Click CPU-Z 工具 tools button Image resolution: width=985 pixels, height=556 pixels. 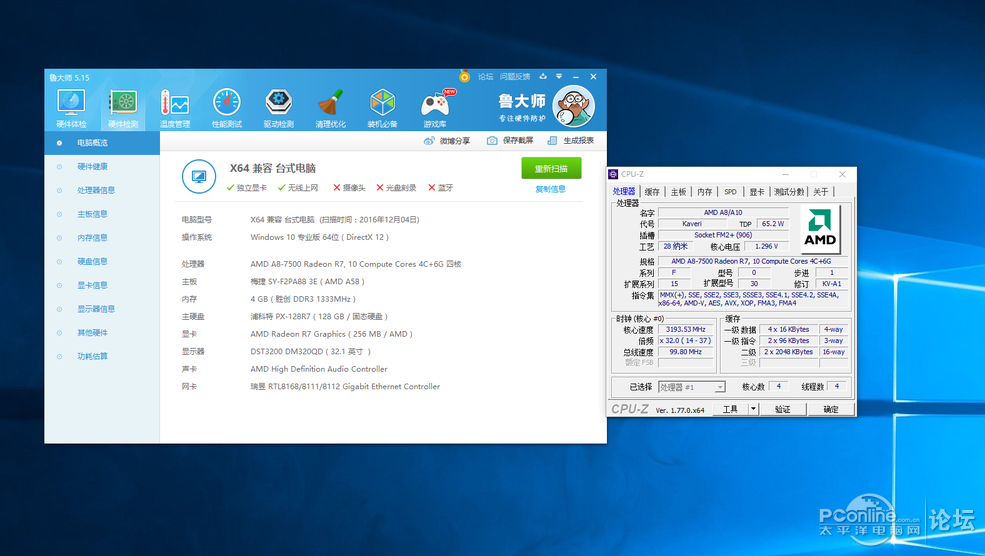coord(731,409)
